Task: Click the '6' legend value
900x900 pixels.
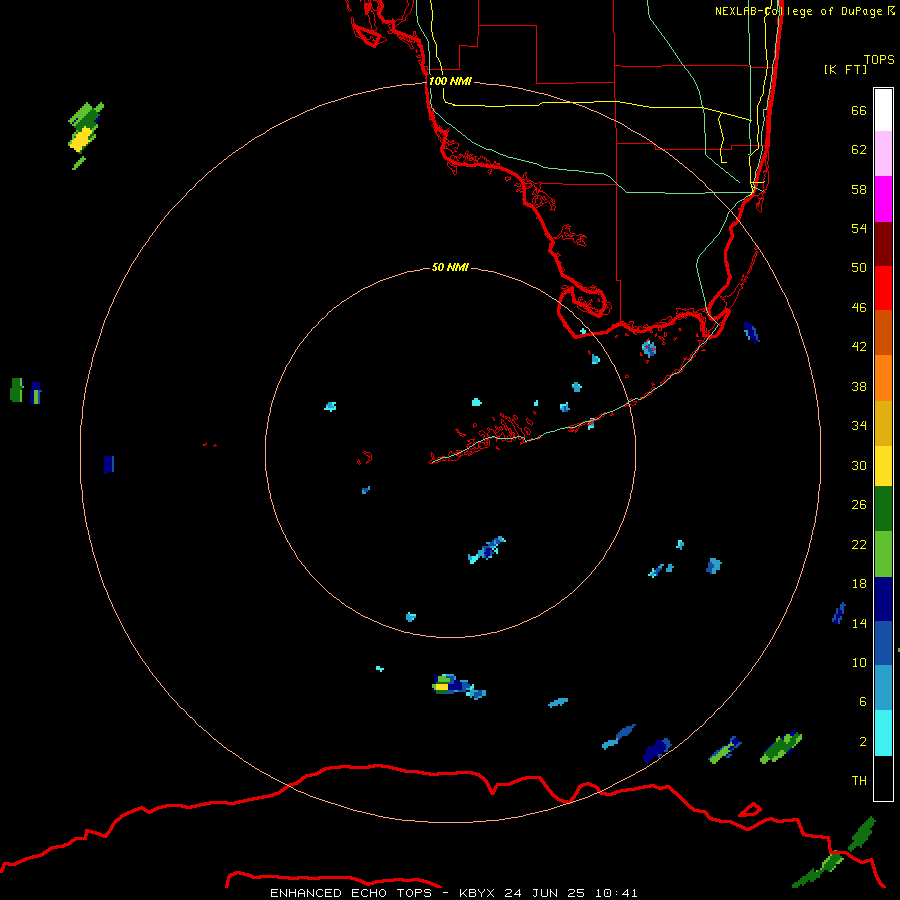Action: pyautogui.click(x=862, y=702)
